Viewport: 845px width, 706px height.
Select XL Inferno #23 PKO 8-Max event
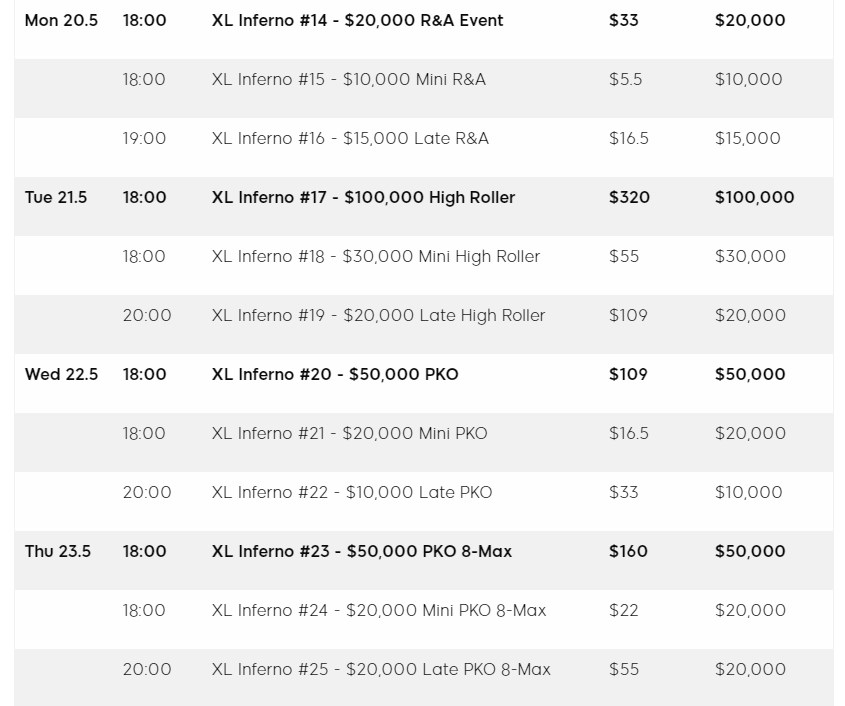[x=362, y=552]
